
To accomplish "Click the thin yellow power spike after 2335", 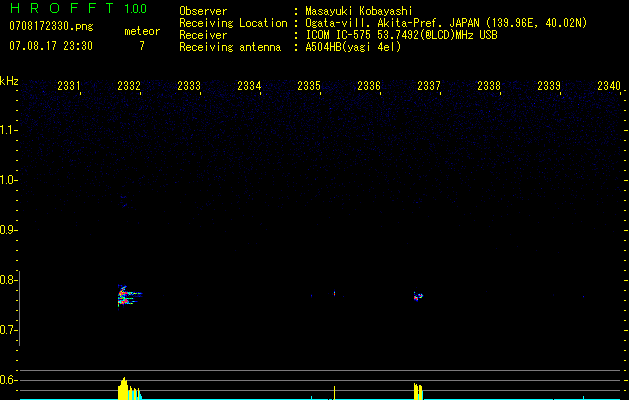I will 334,393.
